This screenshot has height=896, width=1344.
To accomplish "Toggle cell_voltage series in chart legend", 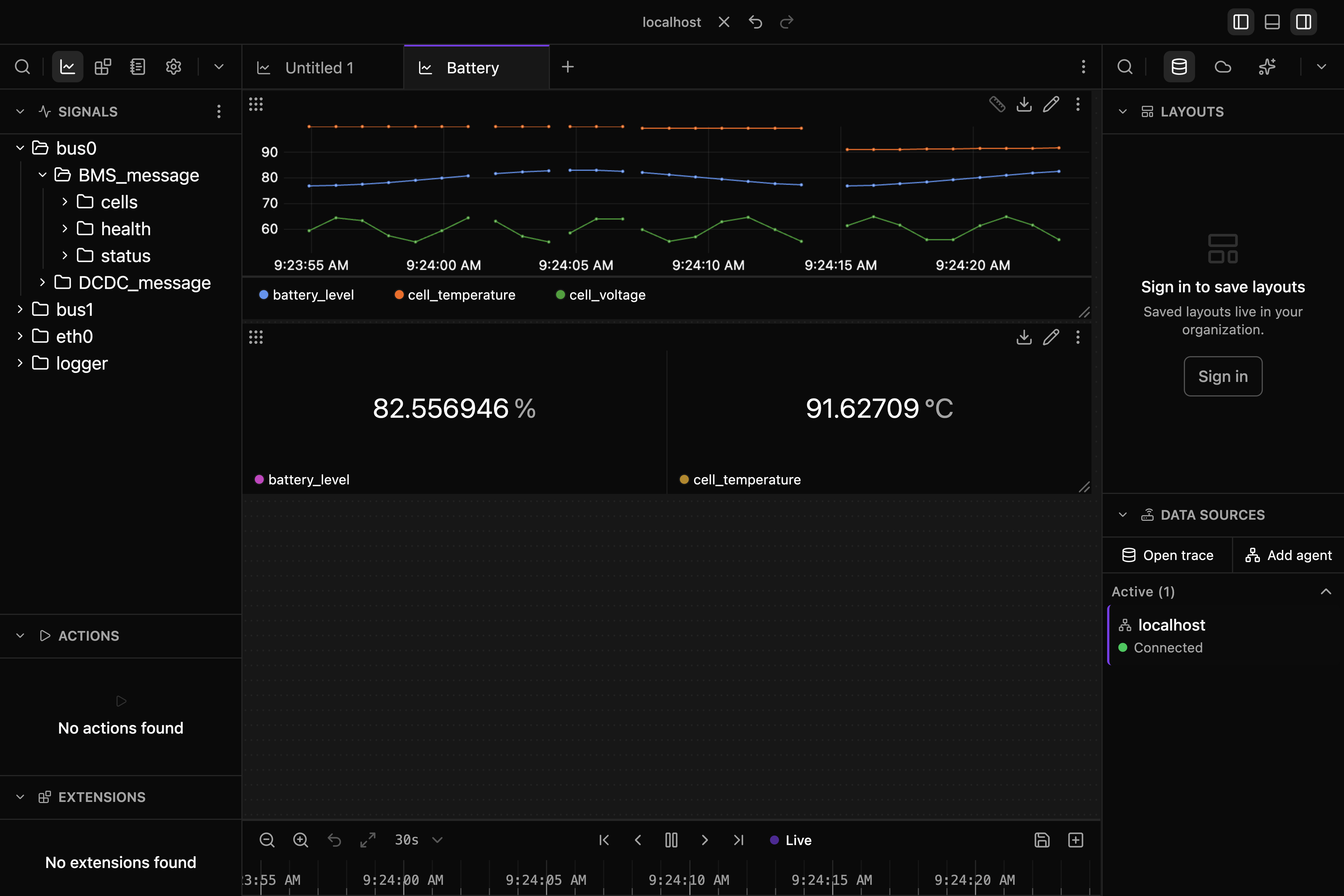I will [x=601, y=295].
